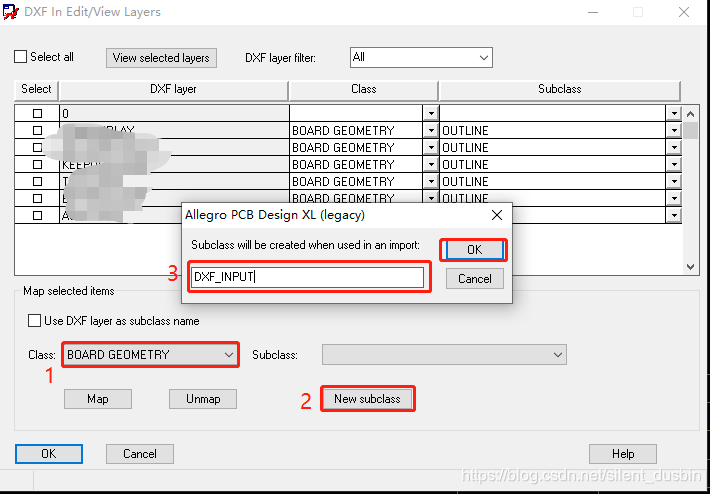Tick the Select all checkbox
Screen dimensions: 710x494
20,57
